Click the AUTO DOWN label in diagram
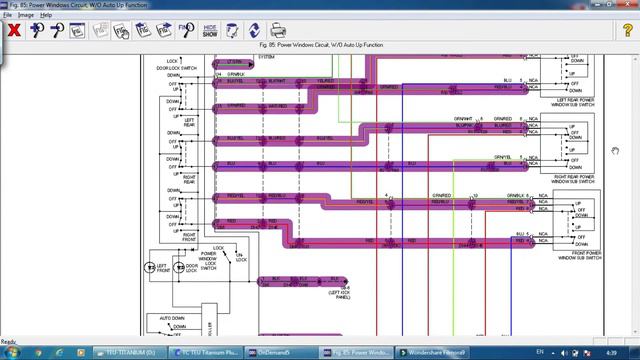The height and width of the screenshot is (360, 640). pos(172,318)
